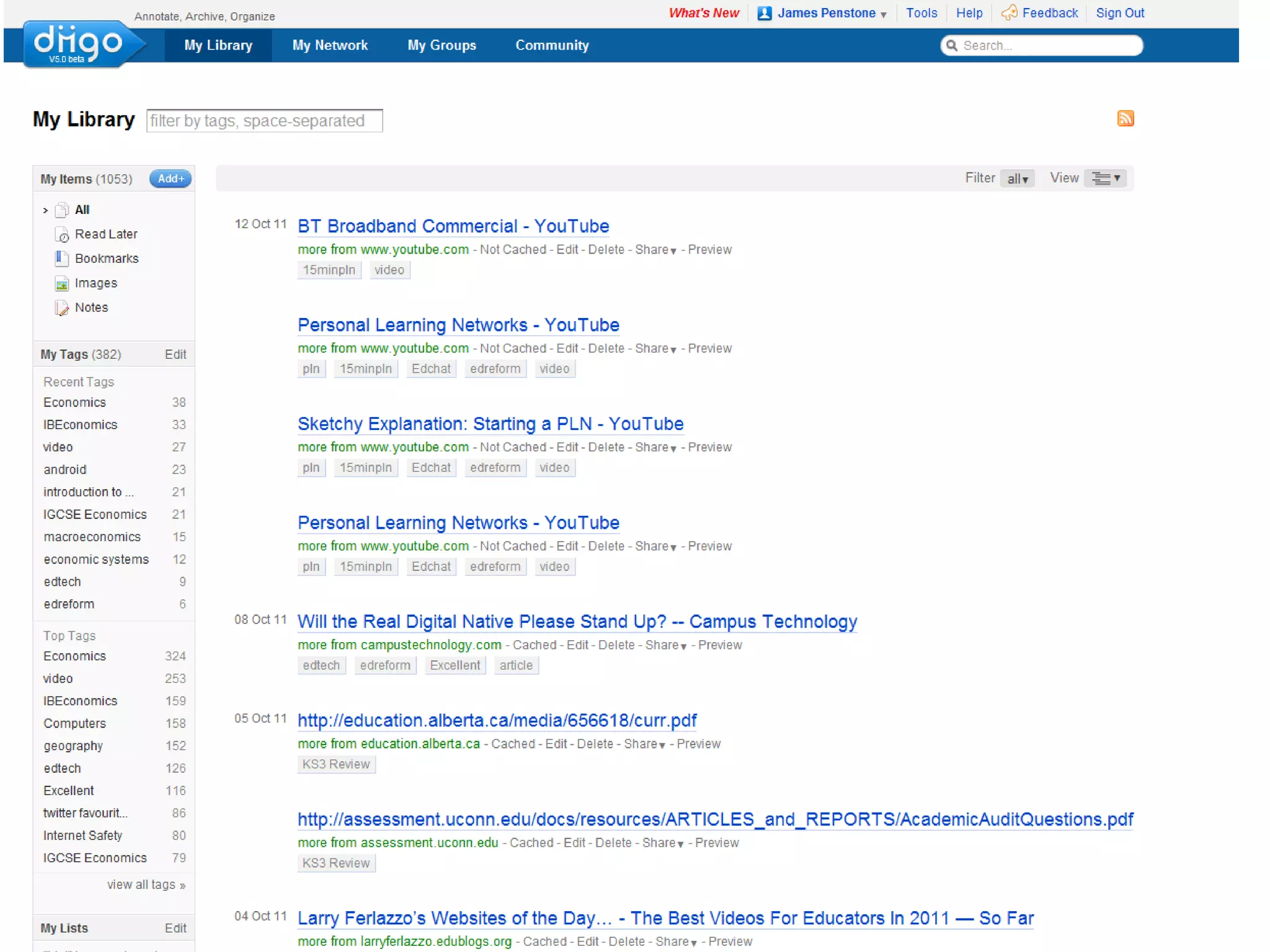Open the Community tab

[552, 45]
